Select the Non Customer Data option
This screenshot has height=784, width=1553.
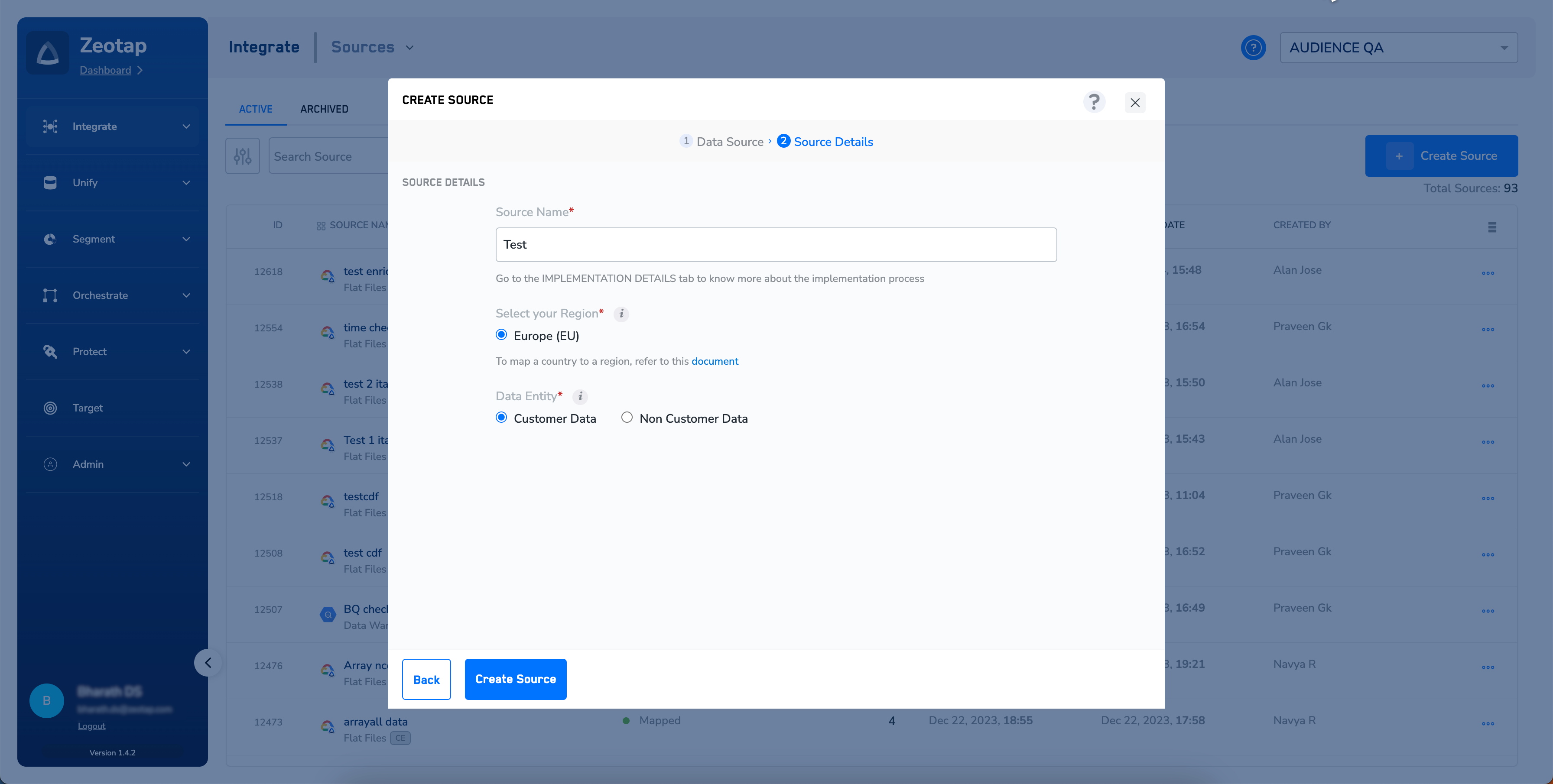[x=627, y=418]
